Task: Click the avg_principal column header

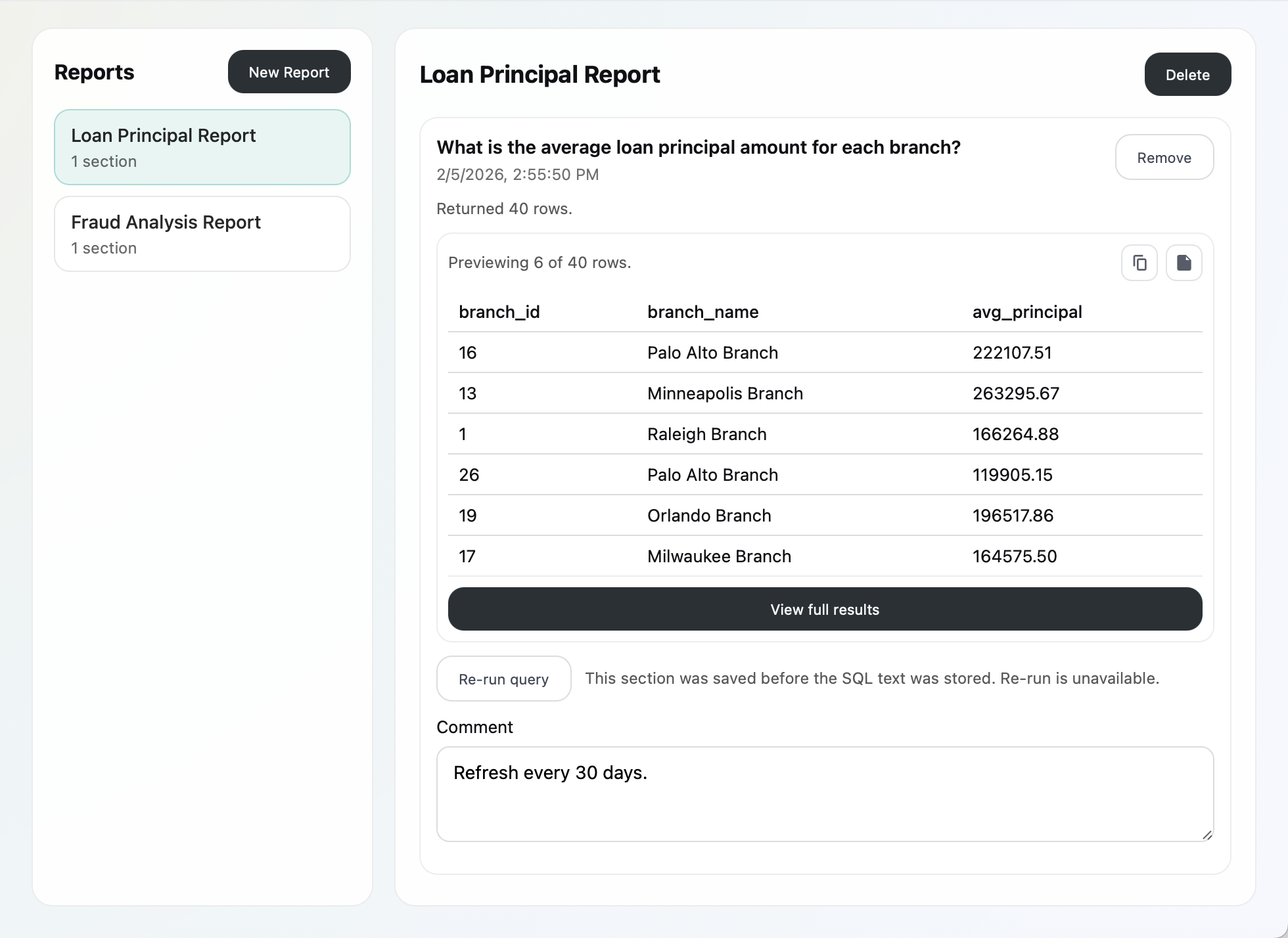Action: coord(1027,312)
